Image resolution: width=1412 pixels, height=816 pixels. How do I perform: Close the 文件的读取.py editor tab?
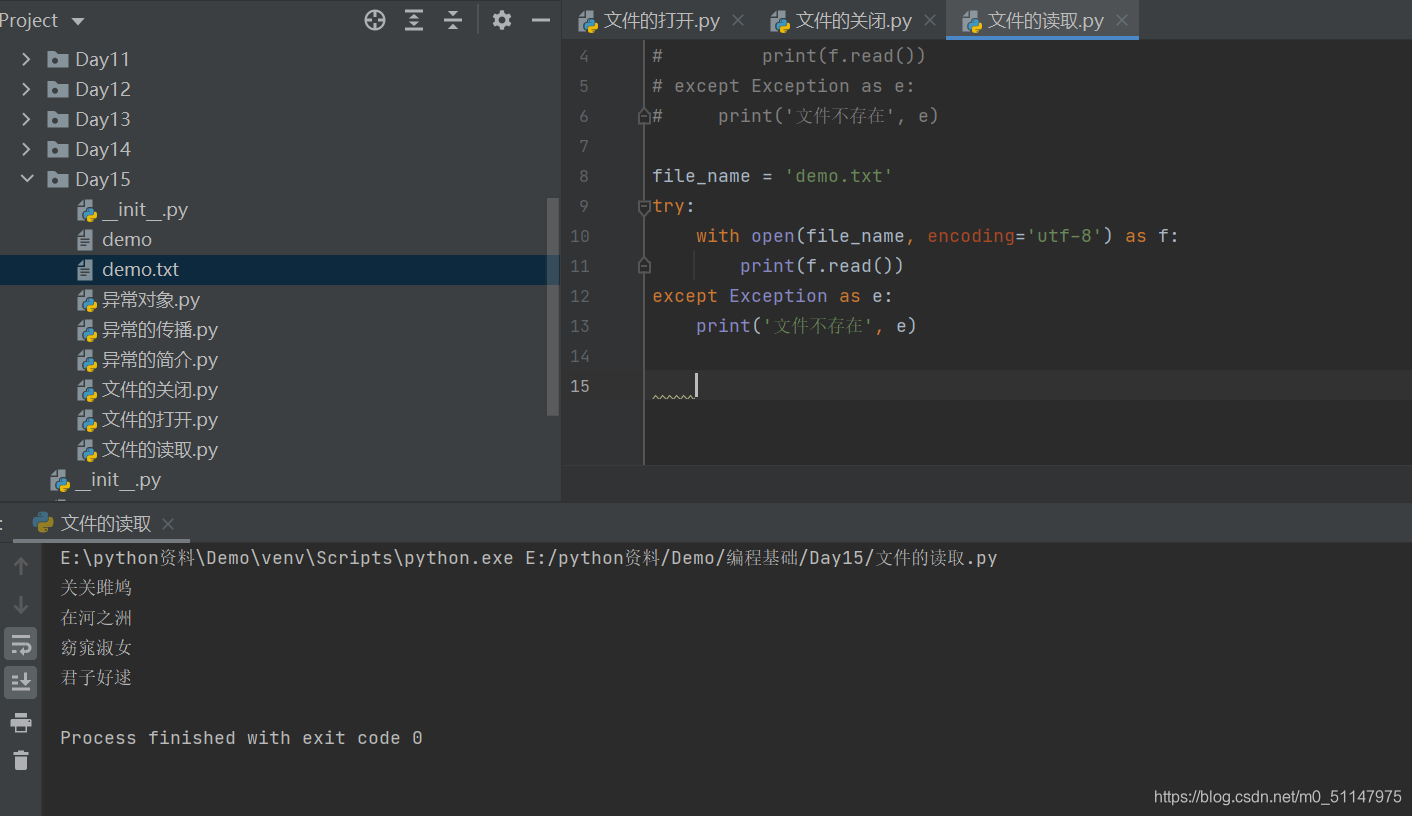click(x=1122, y=20)
